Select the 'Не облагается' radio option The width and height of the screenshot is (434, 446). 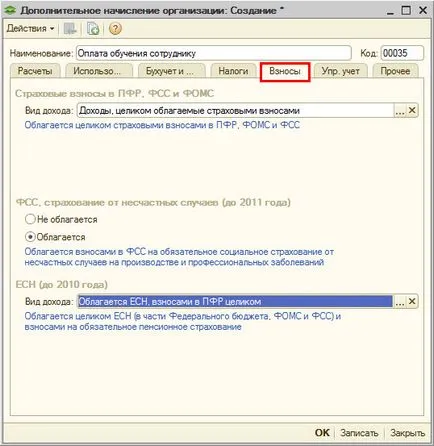30,219
